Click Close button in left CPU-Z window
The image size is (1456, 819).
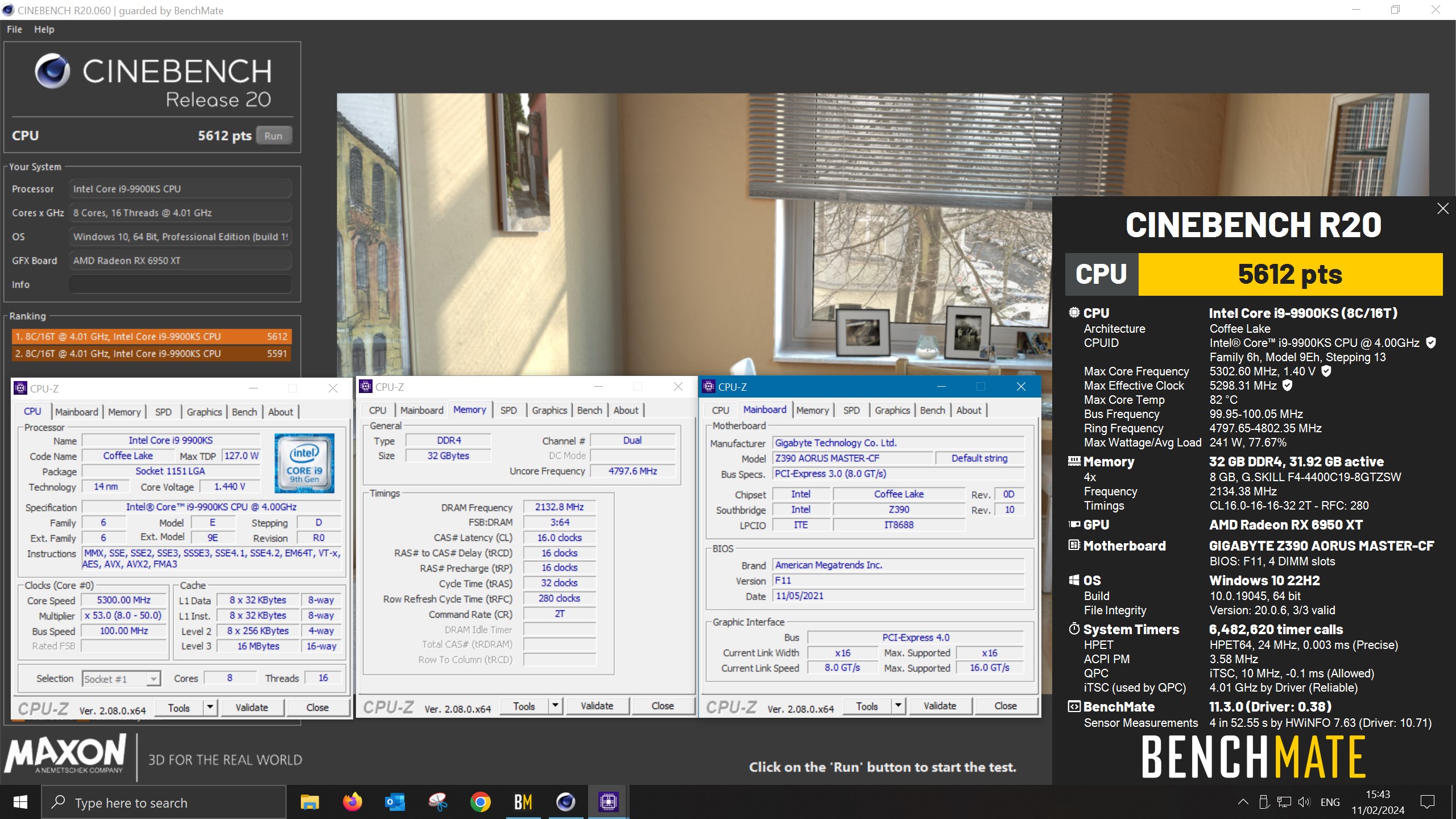pos(317,707)
